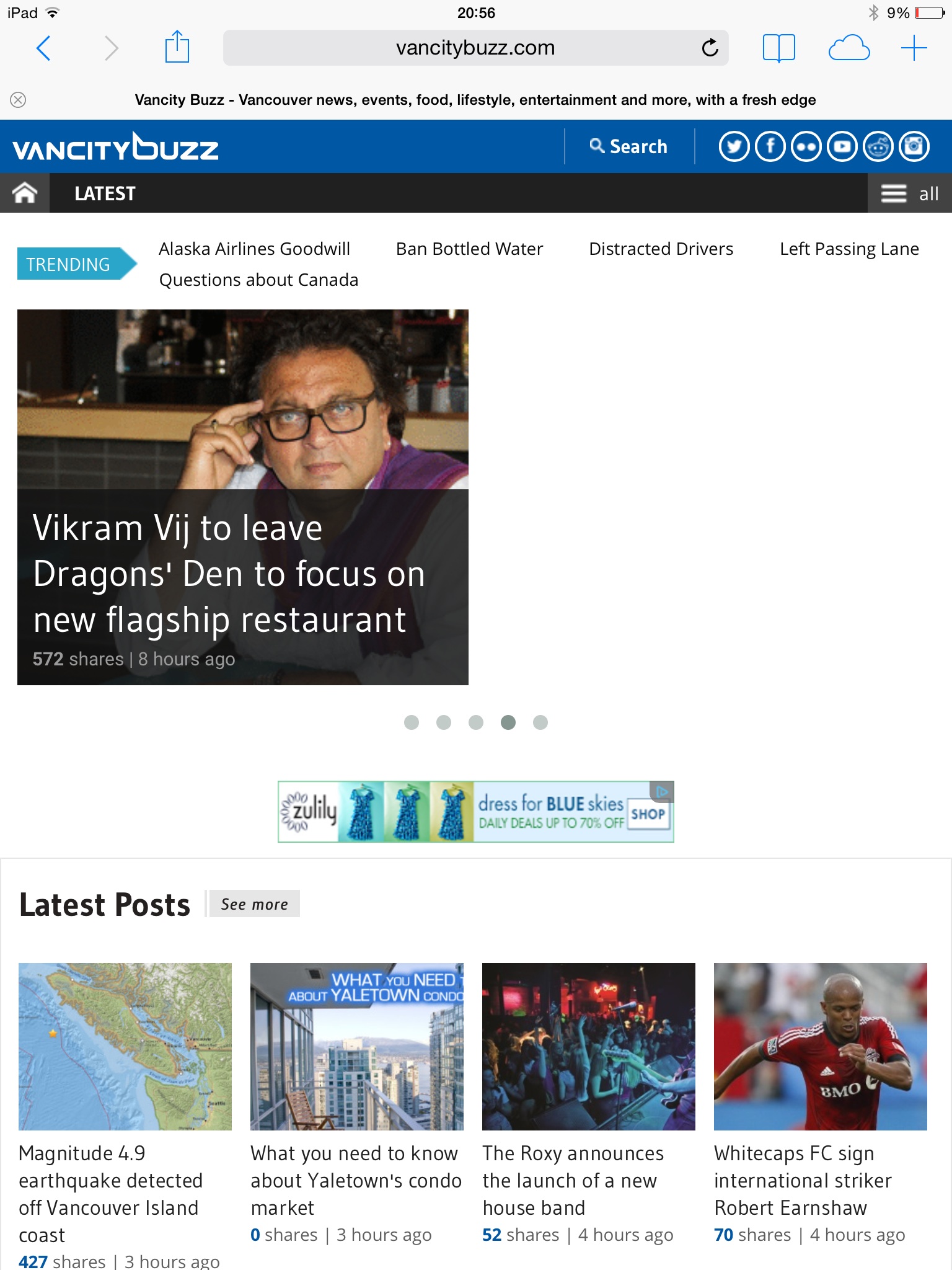Open the Flickr social icon
The image size is (952, 1270).
pos(806,147)
